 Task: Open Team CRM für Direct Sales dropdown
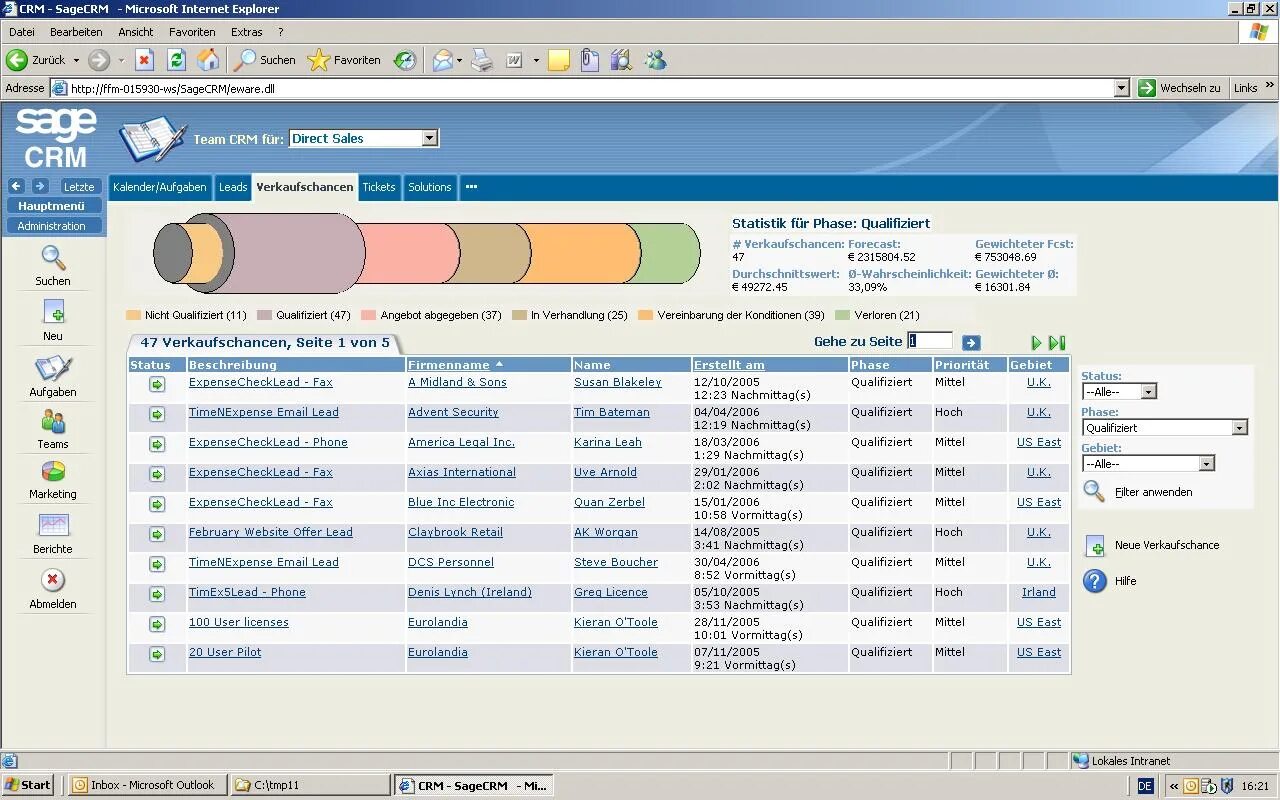(364, 139)
